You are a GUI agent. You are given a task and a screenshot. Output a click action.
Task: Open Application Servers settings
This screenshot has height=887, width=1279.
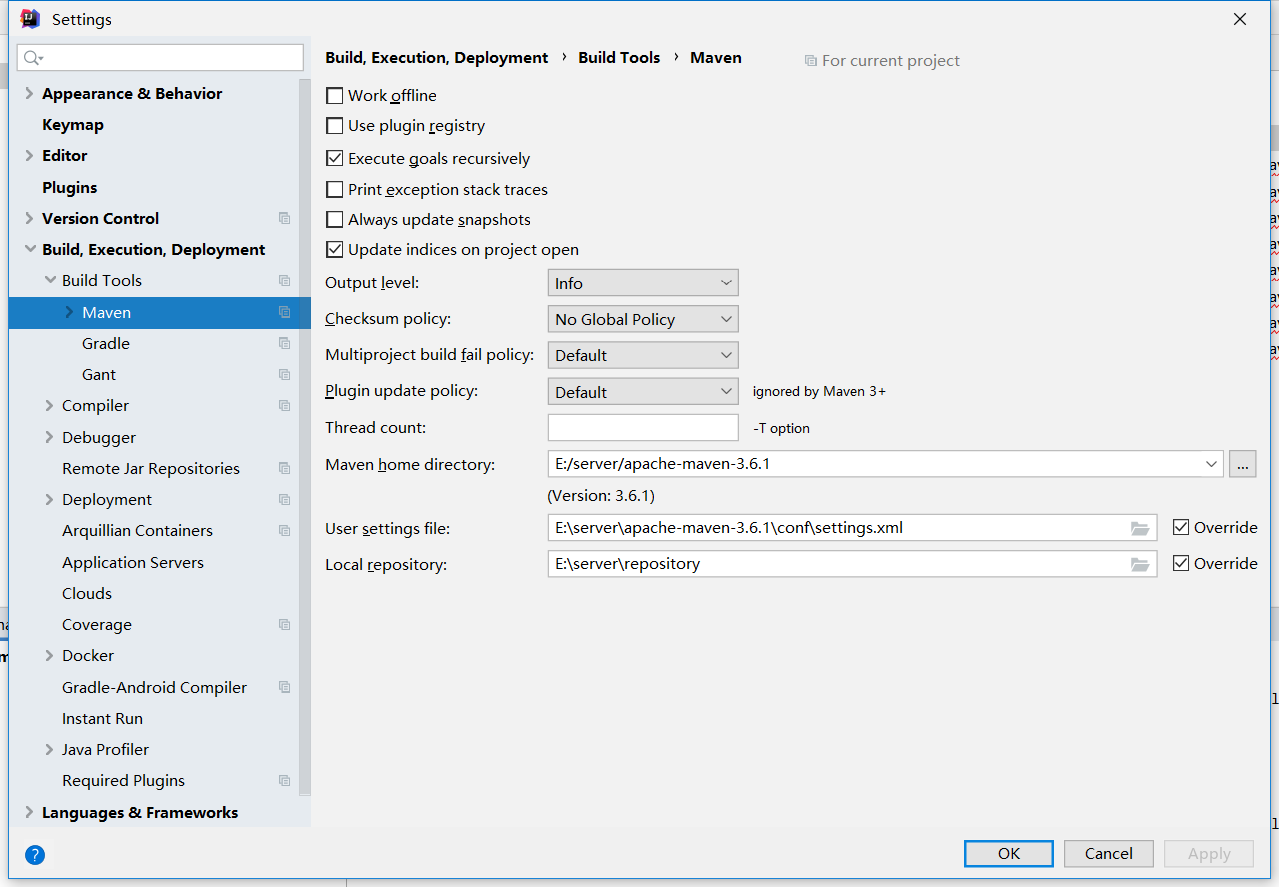133,562
